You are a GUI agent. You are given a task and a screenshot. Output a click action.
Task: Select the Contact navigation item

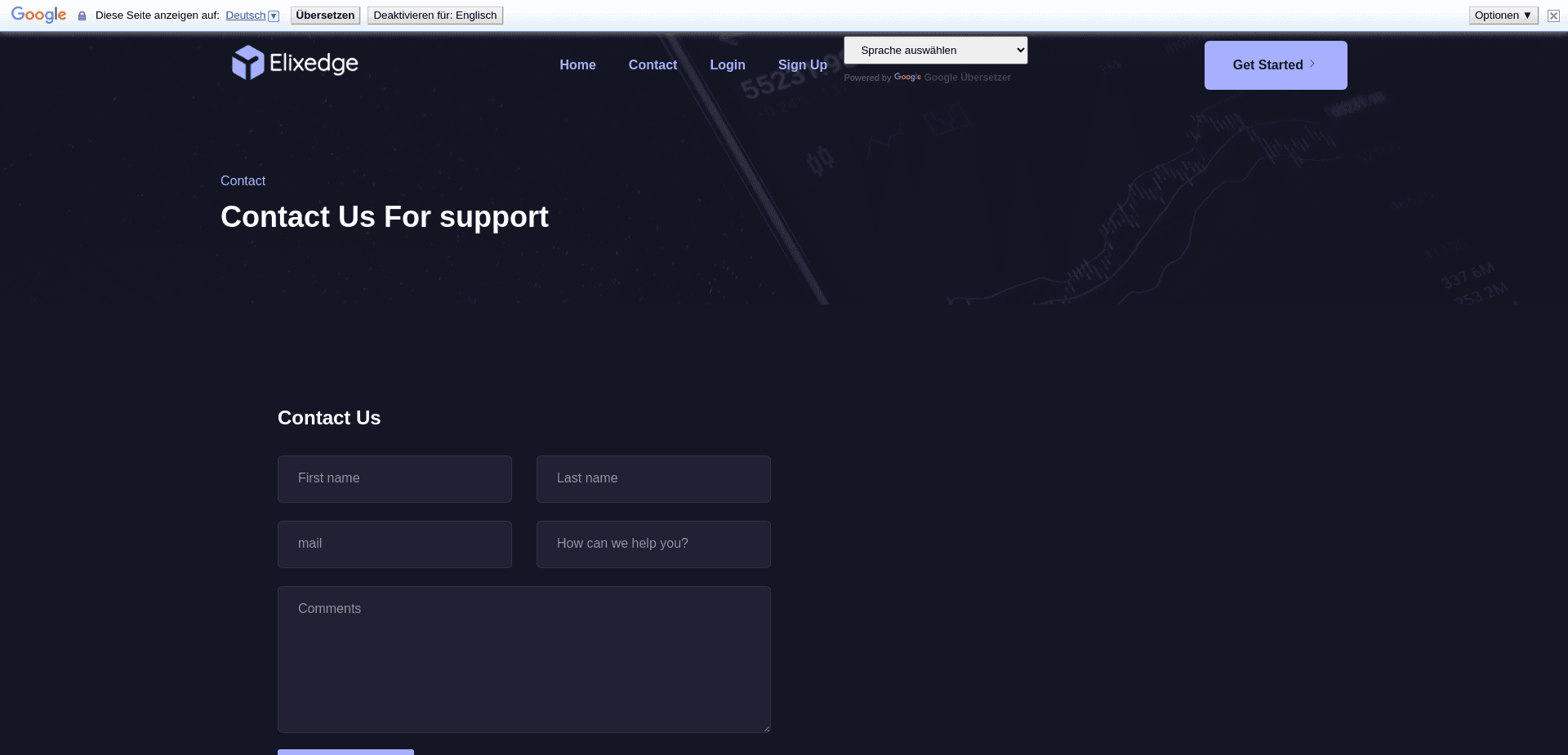click(653, 64)
